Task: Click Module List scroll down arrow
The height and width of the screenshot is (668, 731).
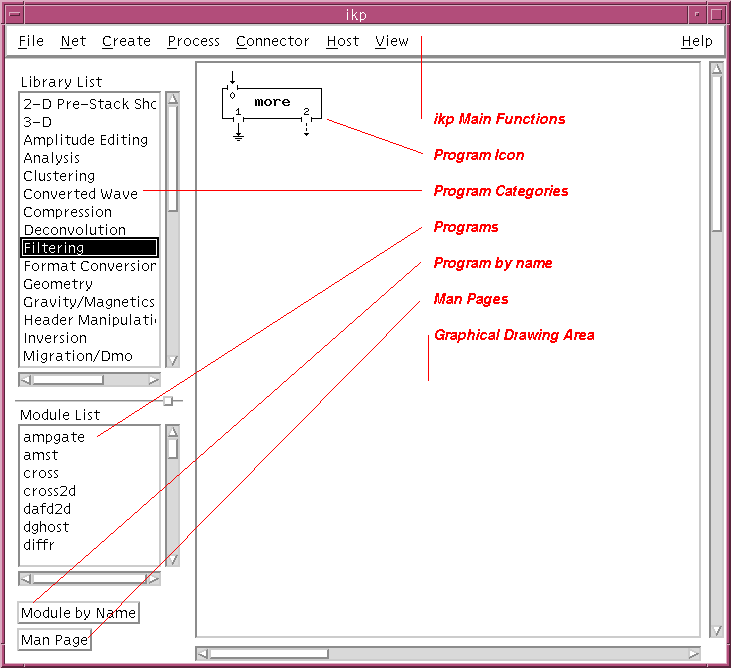Action: pos(173,560)
